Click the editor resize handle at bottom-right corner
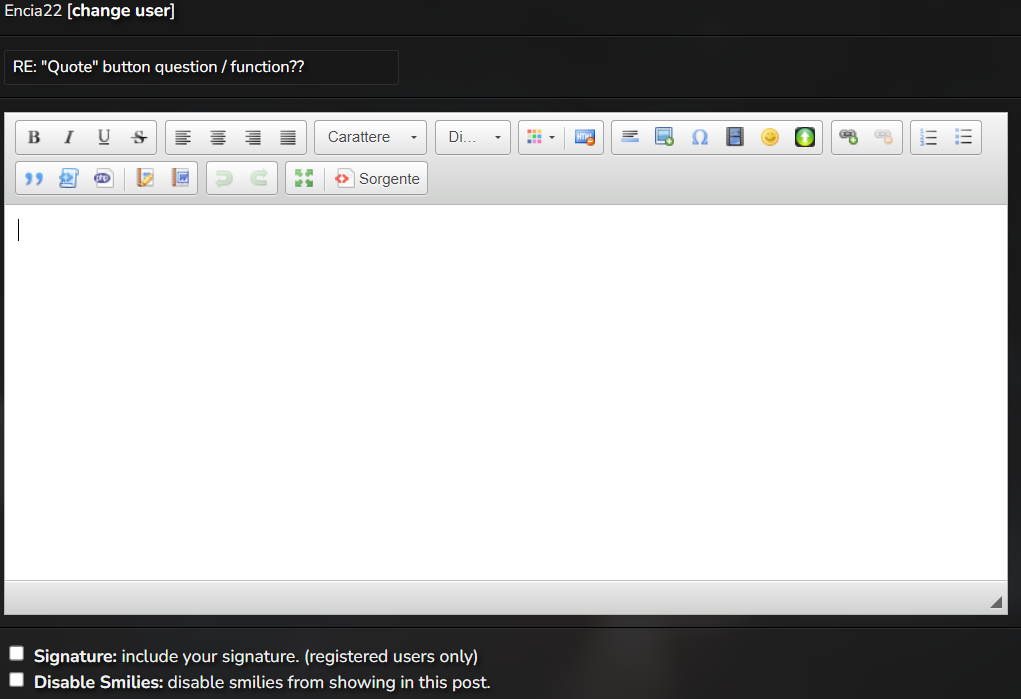 click(x=996, y=602)
